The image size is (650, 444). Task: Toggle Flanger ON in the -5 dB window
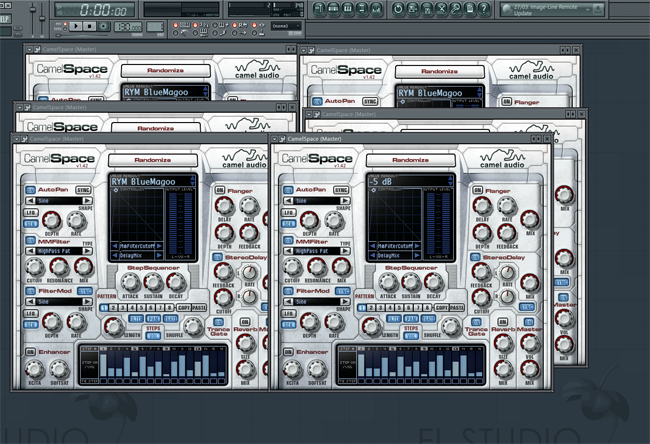(479, 188)
